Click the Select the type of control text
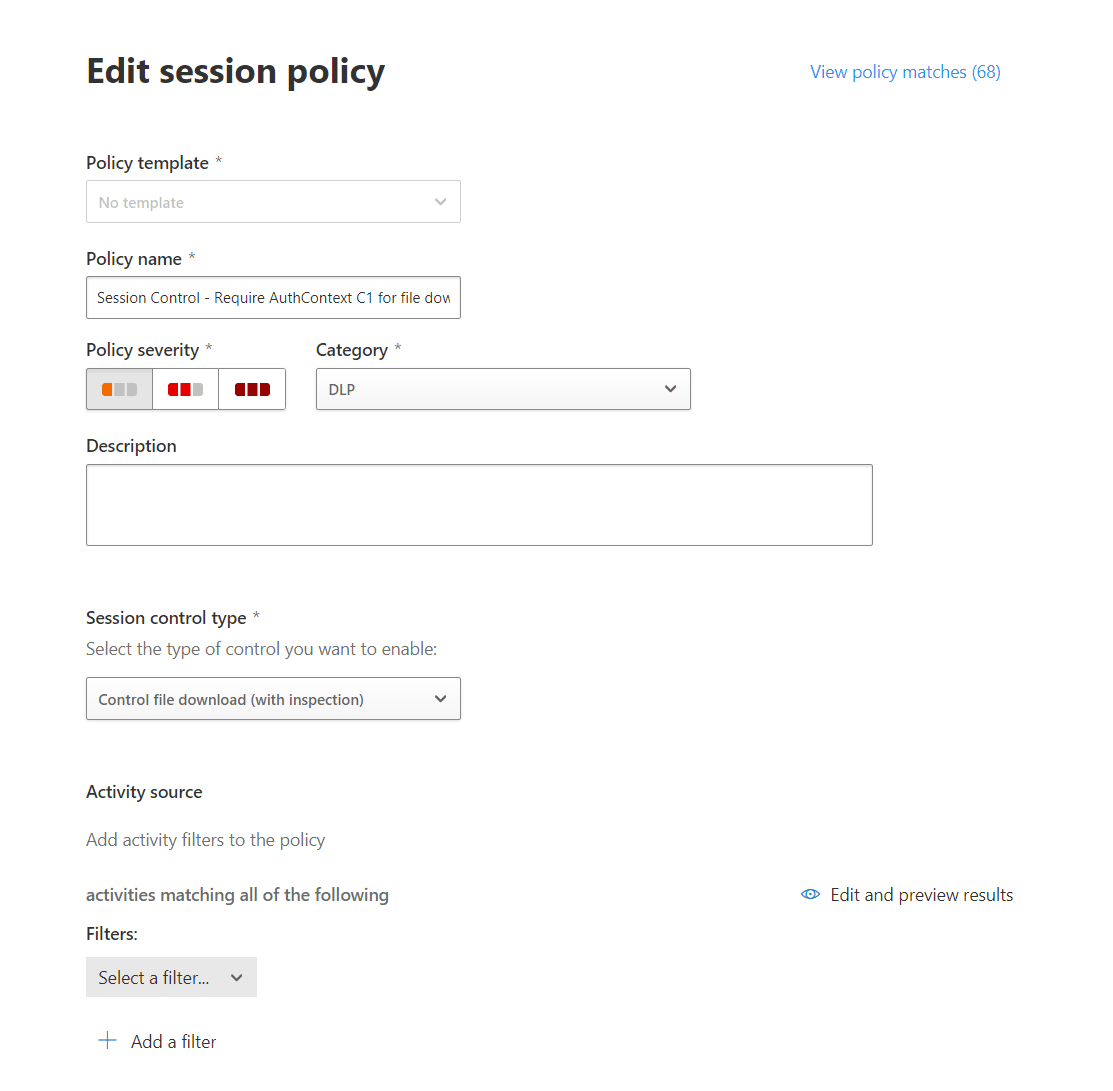The image size is (1113, 1091). [x=261, y=649]
